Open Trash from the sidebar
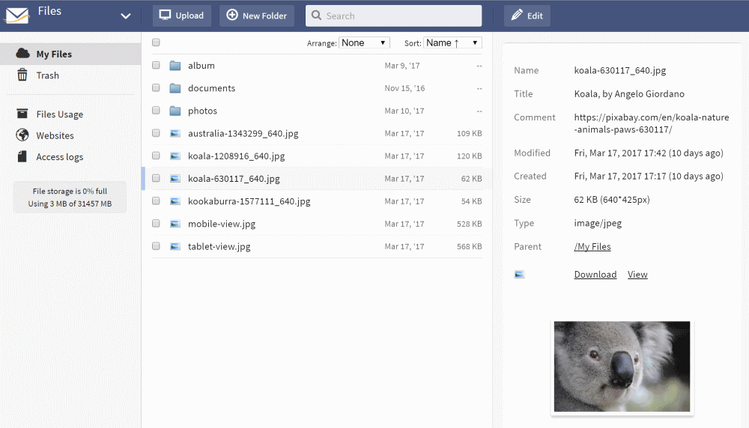Viewport: 749px width, 428px height. tap(47, 75)
